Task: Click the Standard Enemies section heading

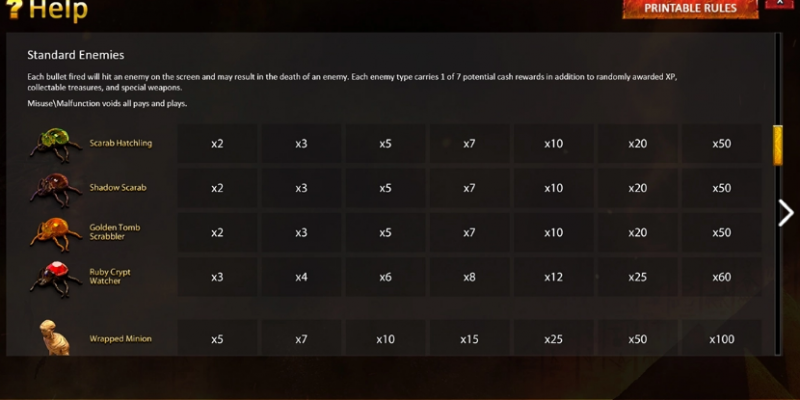Action: point(76,55)
